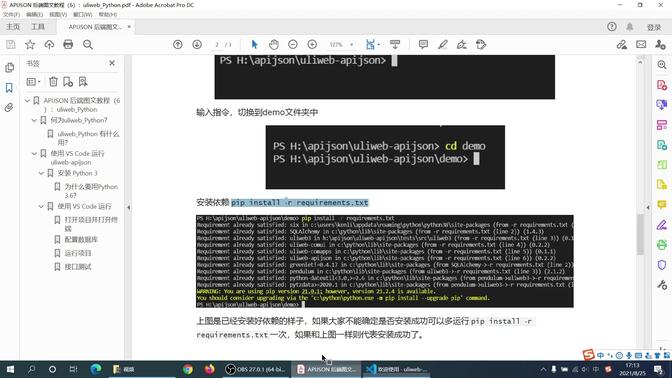Screen dimensions: 672x378
Task: Toggle scrolling mode icon in toolbar
Action: coord(395,45)
